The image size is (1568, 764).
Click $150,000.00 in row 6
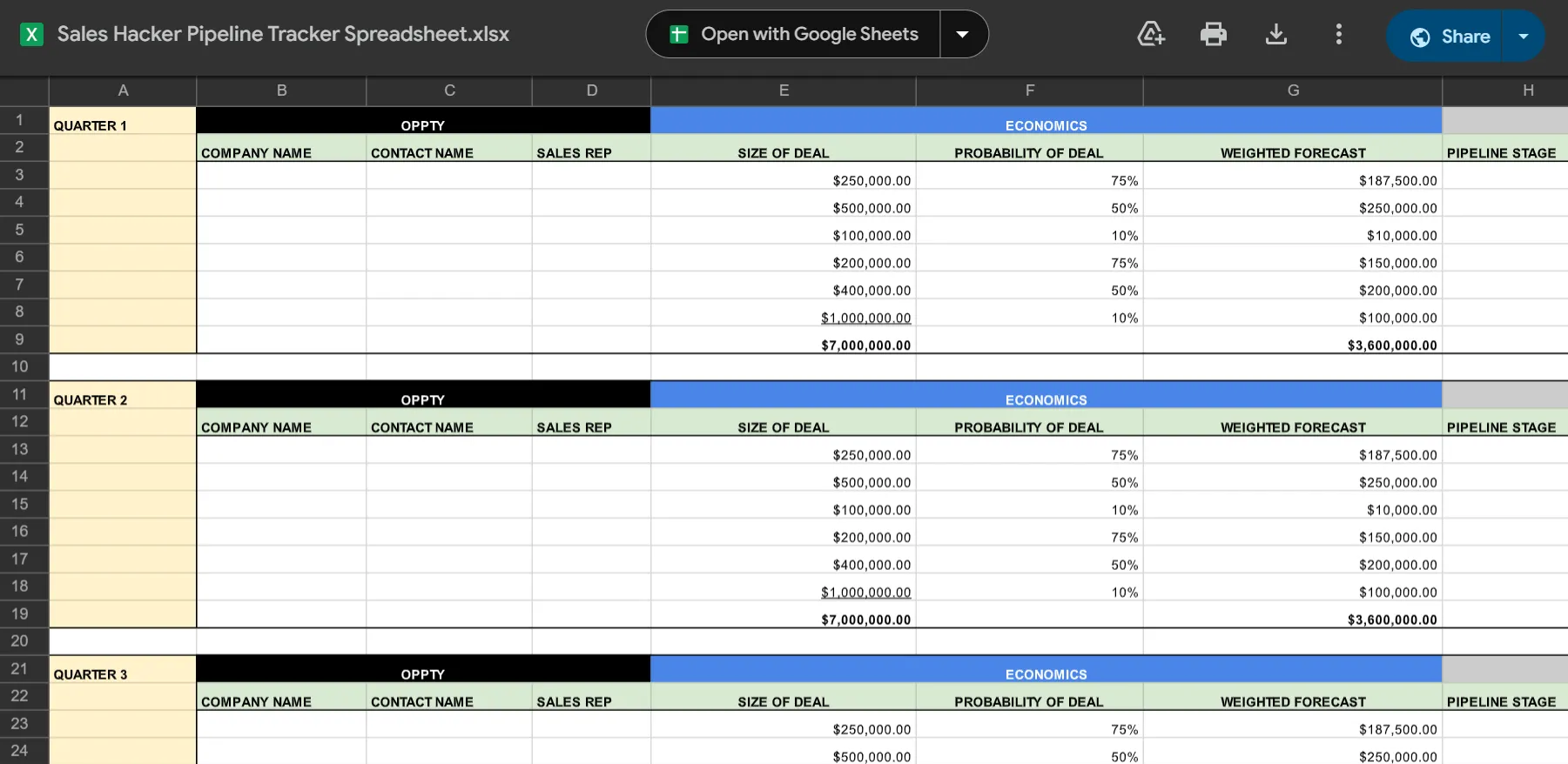[x=1293, y=258]
